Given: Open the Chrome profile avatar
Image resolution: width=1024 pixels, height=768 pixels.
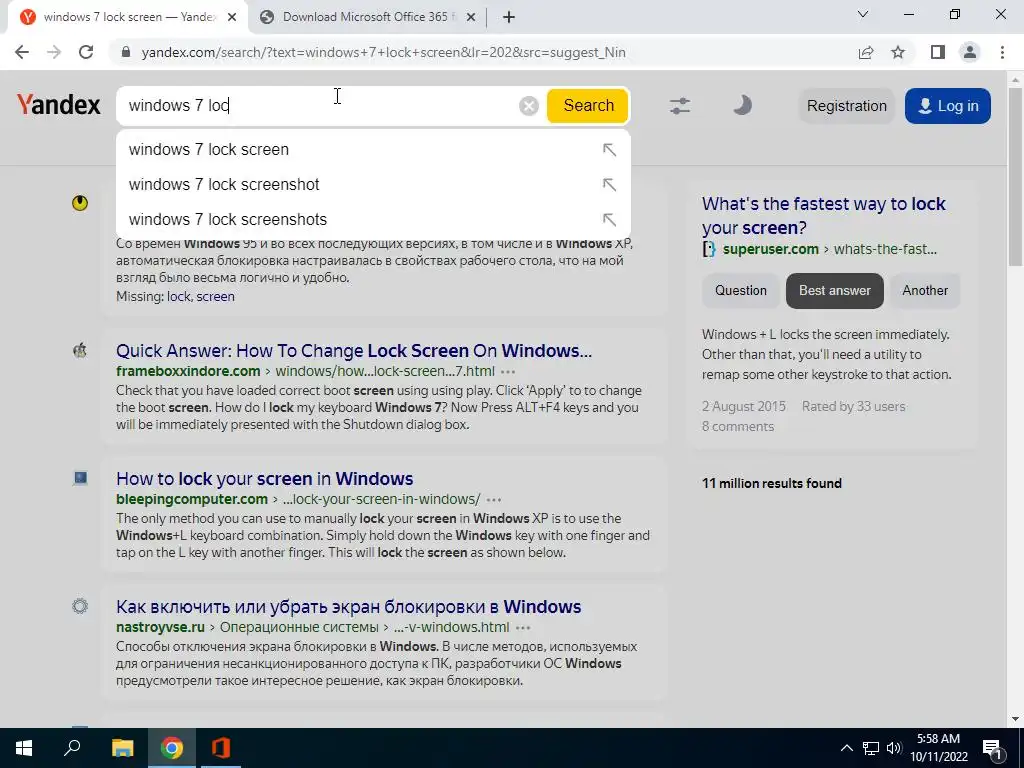Looking at the screenshot, I should (x=970, y=52).
